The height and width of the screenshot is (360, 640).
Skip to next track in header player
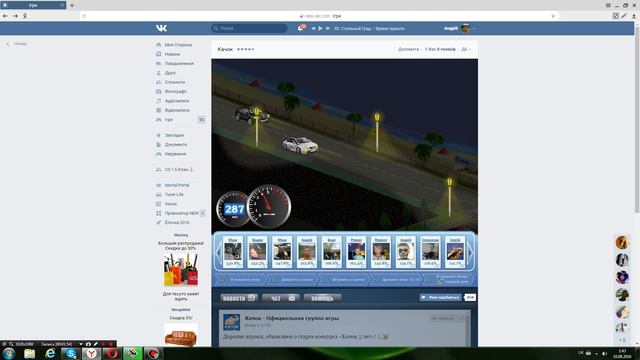pyautogui.click(x=327, y=29)
